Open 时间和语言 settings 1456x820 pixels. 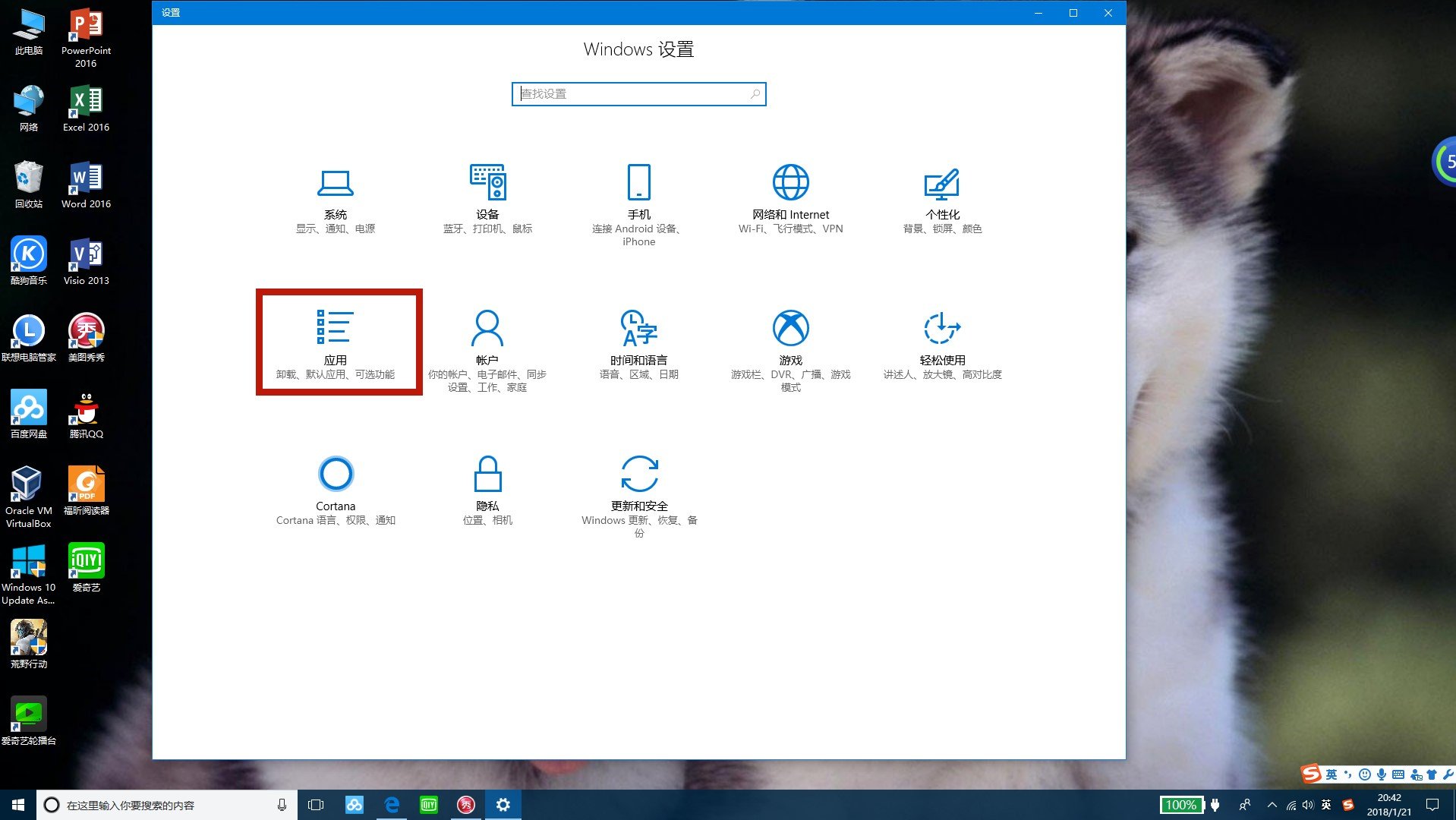click(x=638, y=342)
